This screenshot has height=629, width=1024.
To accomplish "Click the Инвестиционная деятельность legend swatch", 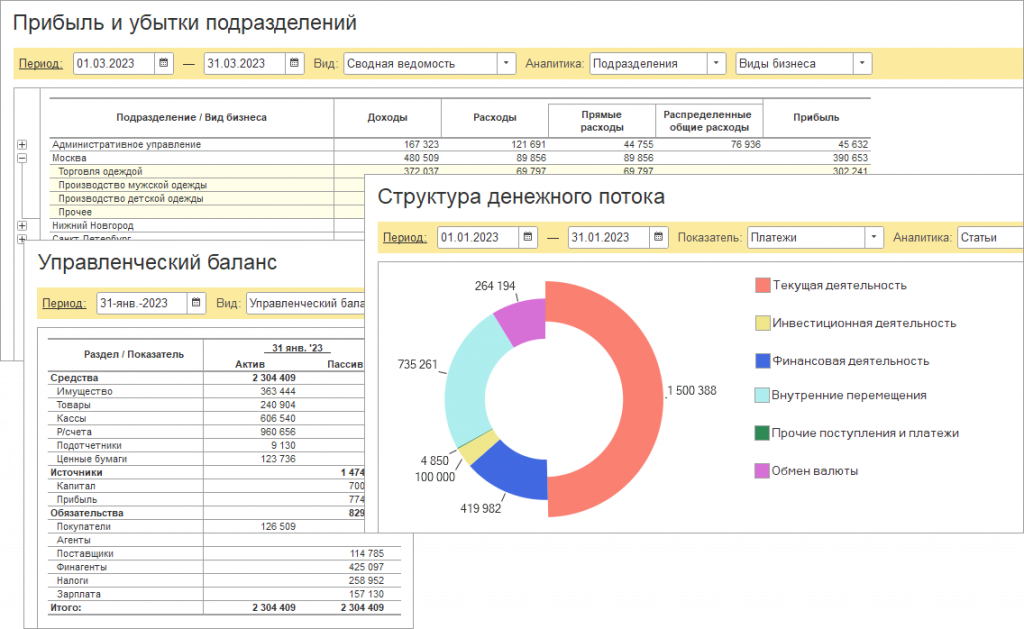I will (762, 323).
